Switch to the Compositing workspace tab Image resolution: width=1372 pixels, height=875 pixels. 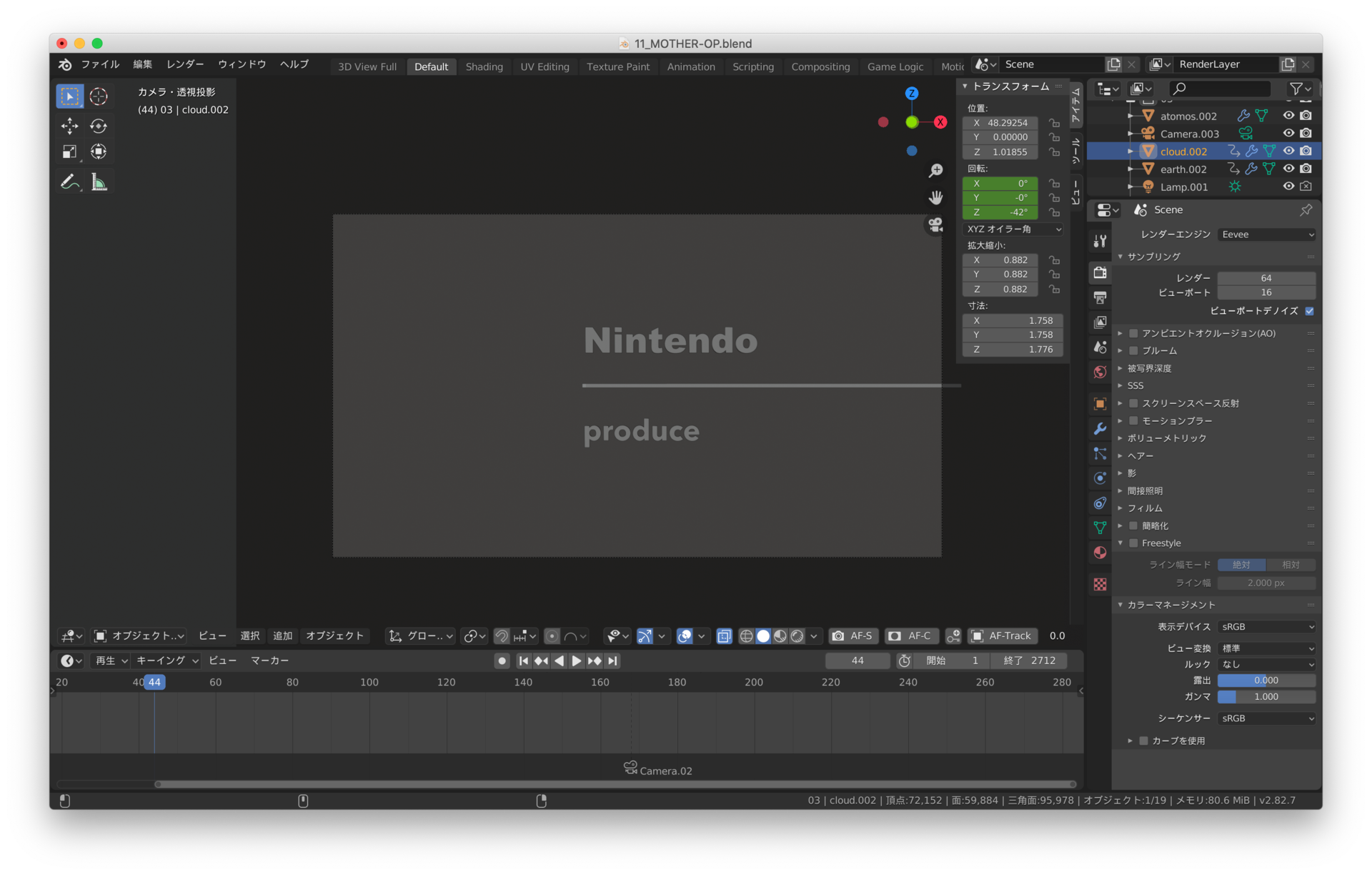pyautogui.click(x=820, y=66)
